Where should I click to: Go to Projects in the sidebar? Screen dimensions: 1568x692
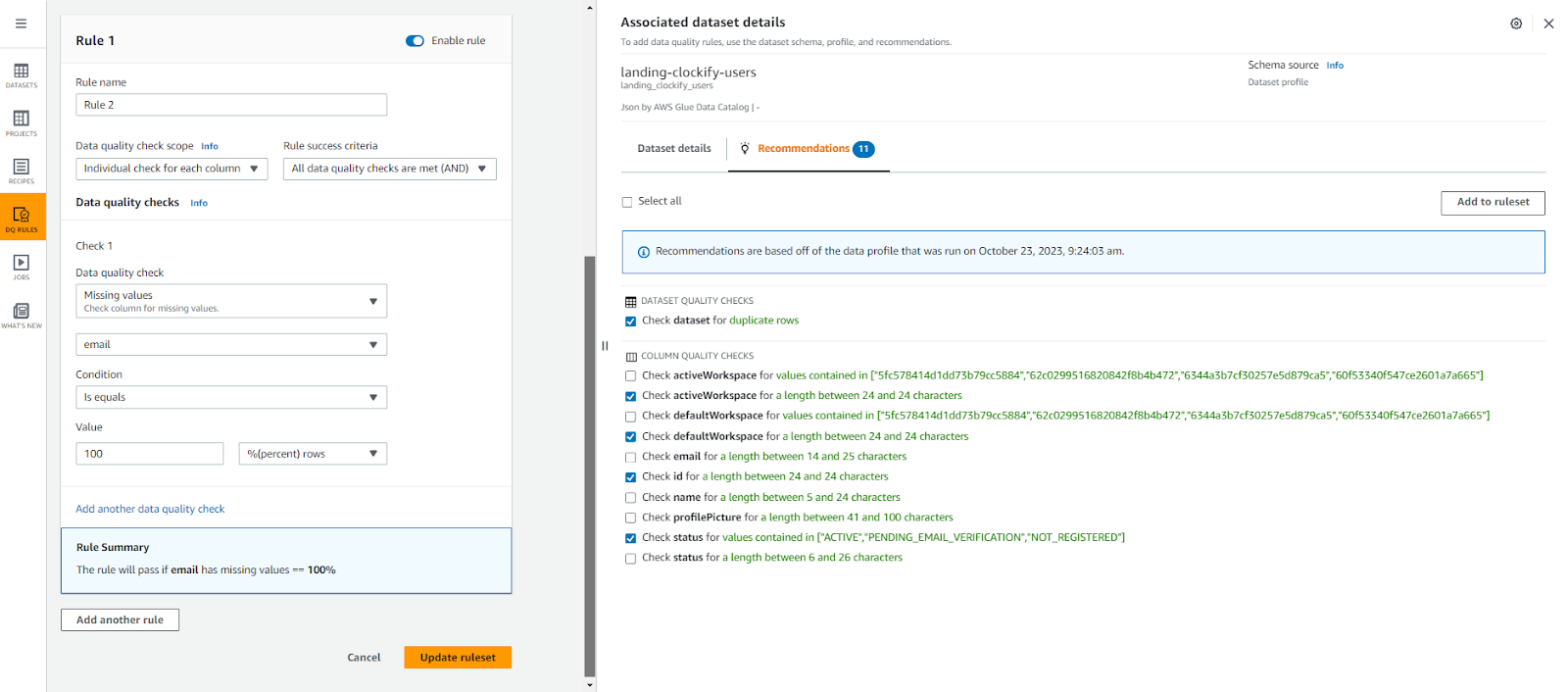coord(22,123)
